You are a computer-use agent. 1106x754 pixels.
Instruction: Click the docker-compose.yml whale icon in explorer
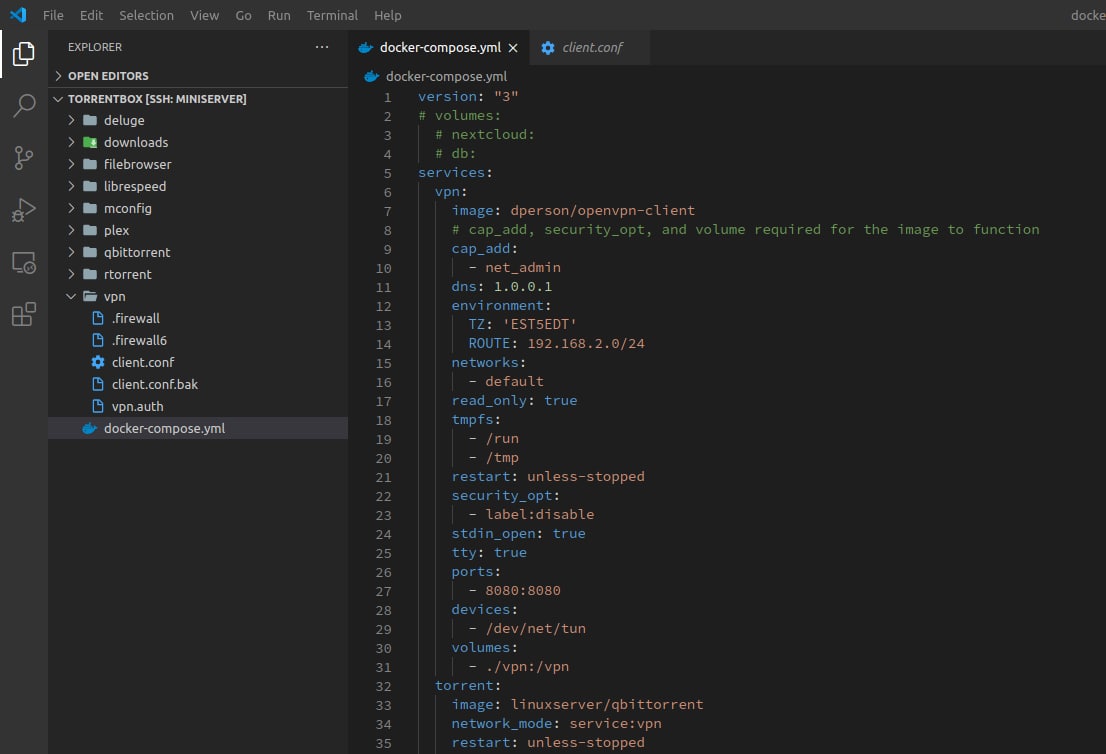pyautogui.click(x=90, y=428)
